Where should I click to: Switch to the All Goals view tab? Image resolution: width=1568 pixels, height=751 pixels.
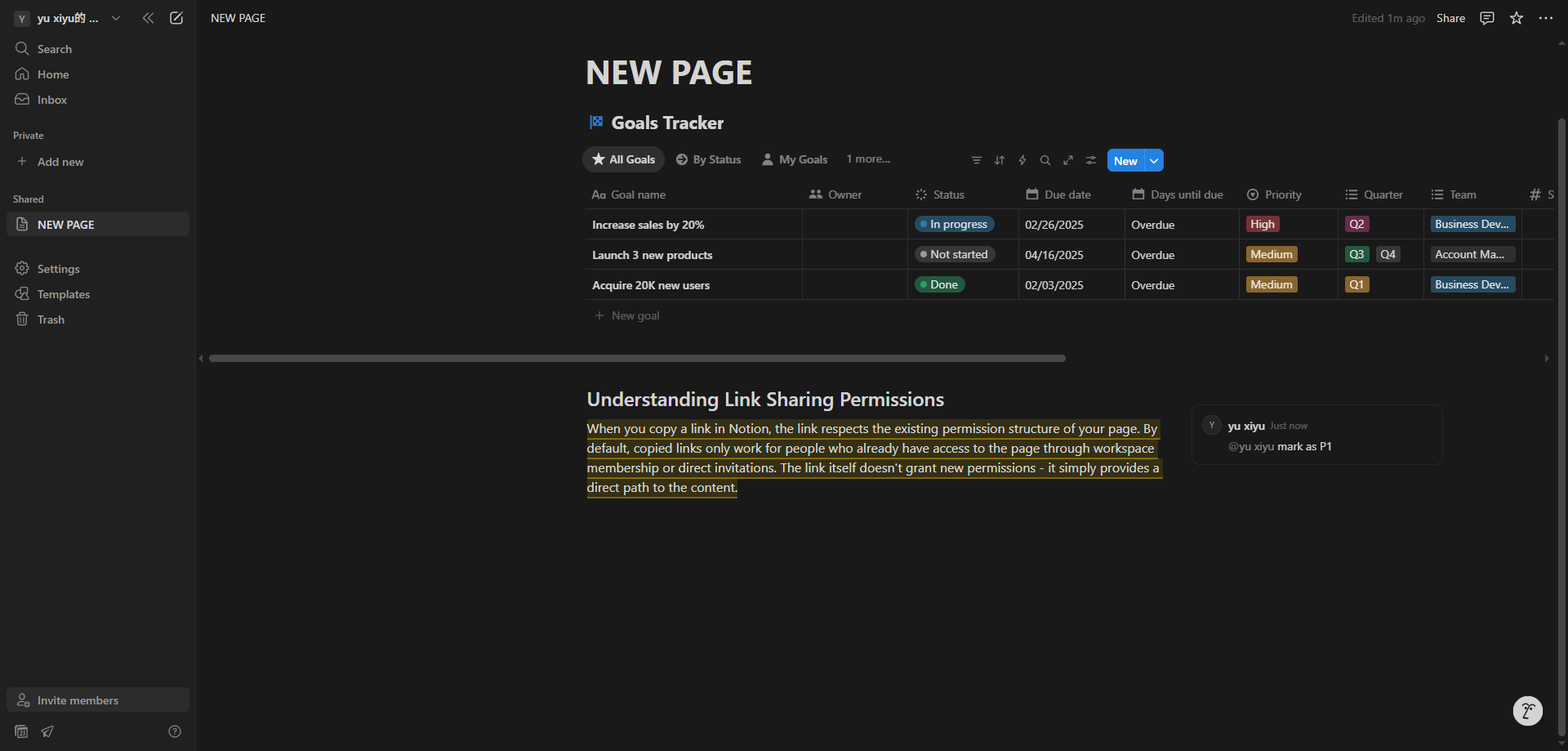tap(624, 159)
